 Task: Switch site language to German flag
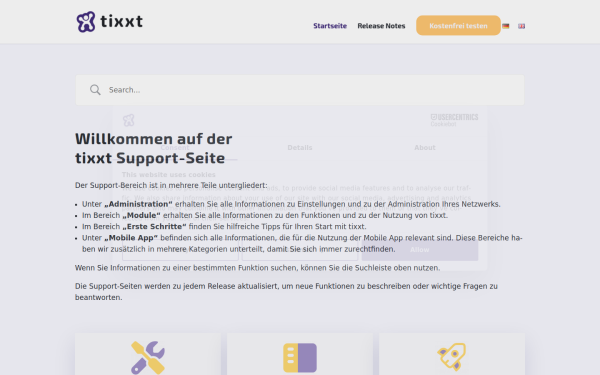[x=505, y=26]
